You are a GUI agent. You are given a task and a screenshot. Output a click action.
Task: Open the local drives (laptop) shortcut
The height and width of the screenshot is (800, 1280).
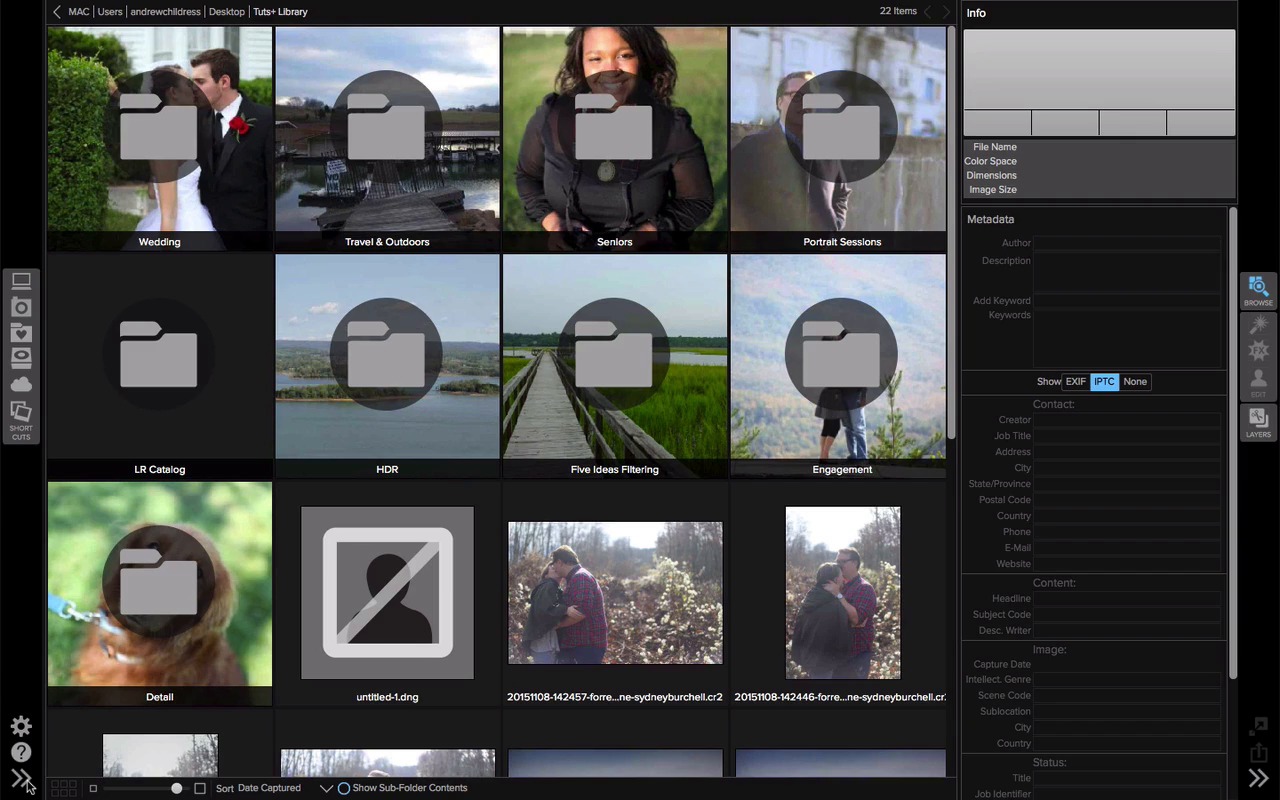coord(21,282)
